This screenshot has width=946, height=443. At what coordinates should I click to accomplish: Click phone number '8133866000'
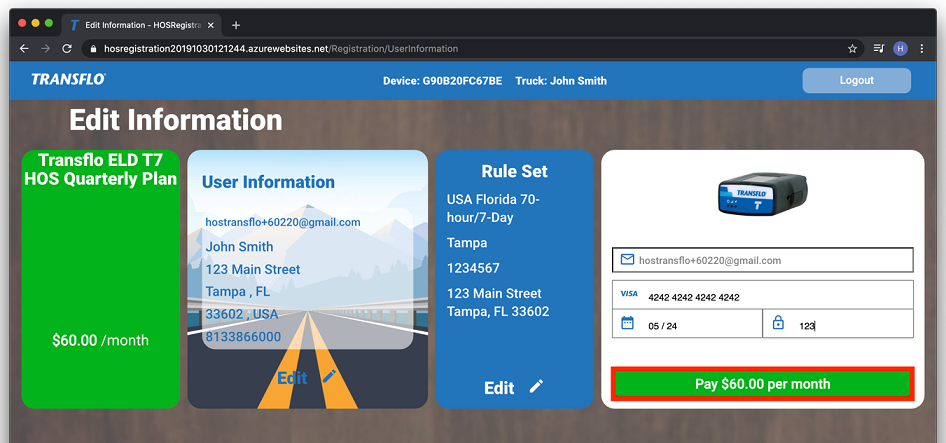243,337
